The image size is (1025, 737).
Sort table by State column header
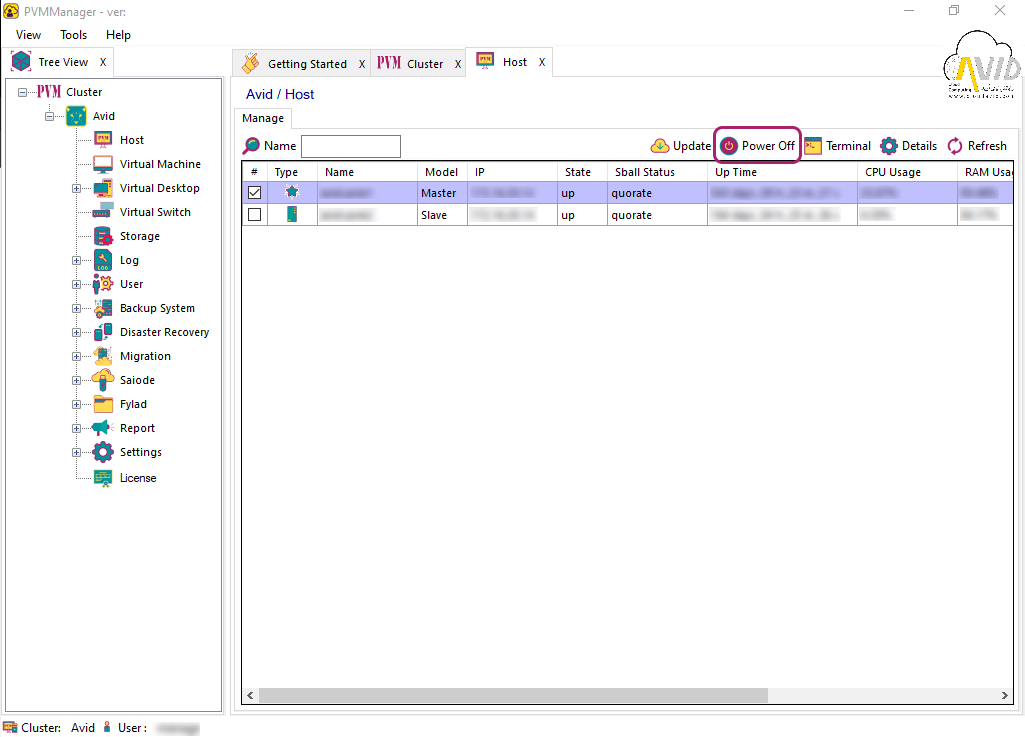tap(582, 172)
